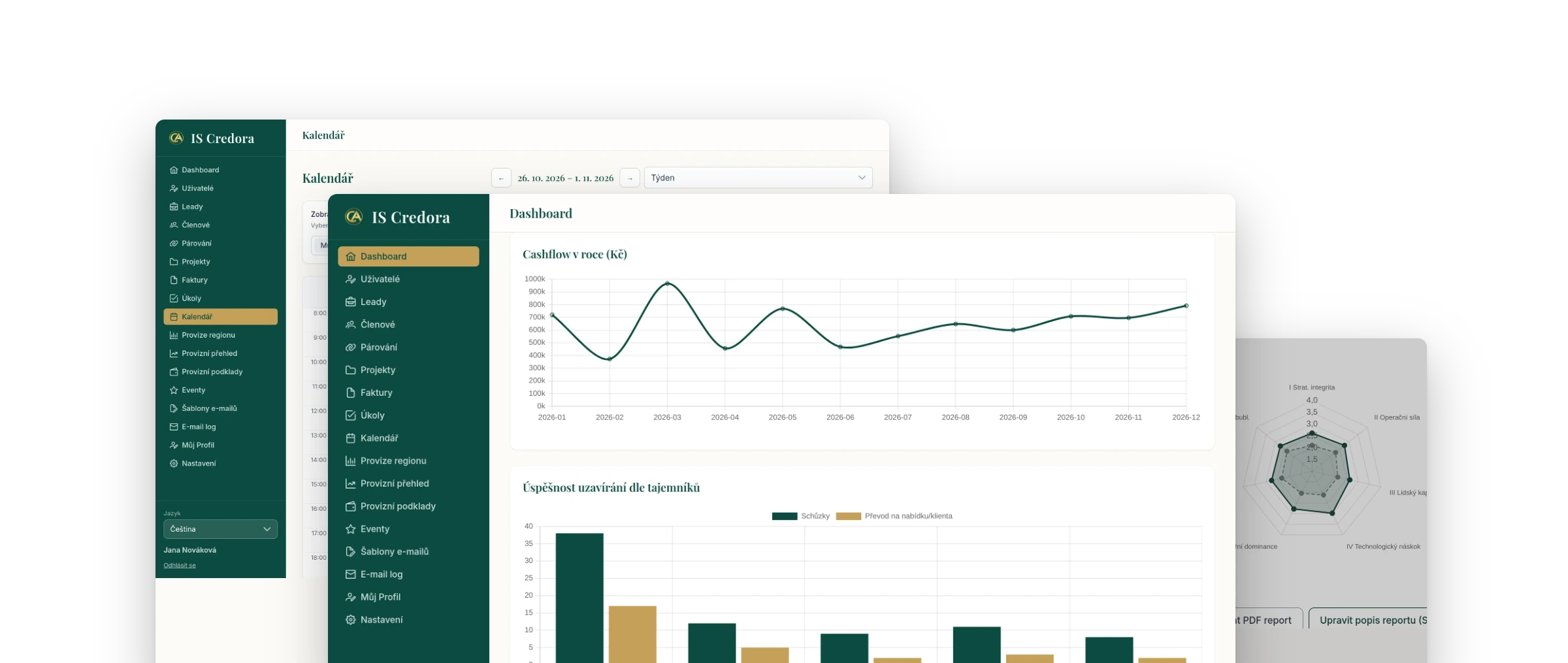This screenshot has width=1568, height=663.
Task: Open Párování in Kalendář window sidebar
Action: pos(220,243)
